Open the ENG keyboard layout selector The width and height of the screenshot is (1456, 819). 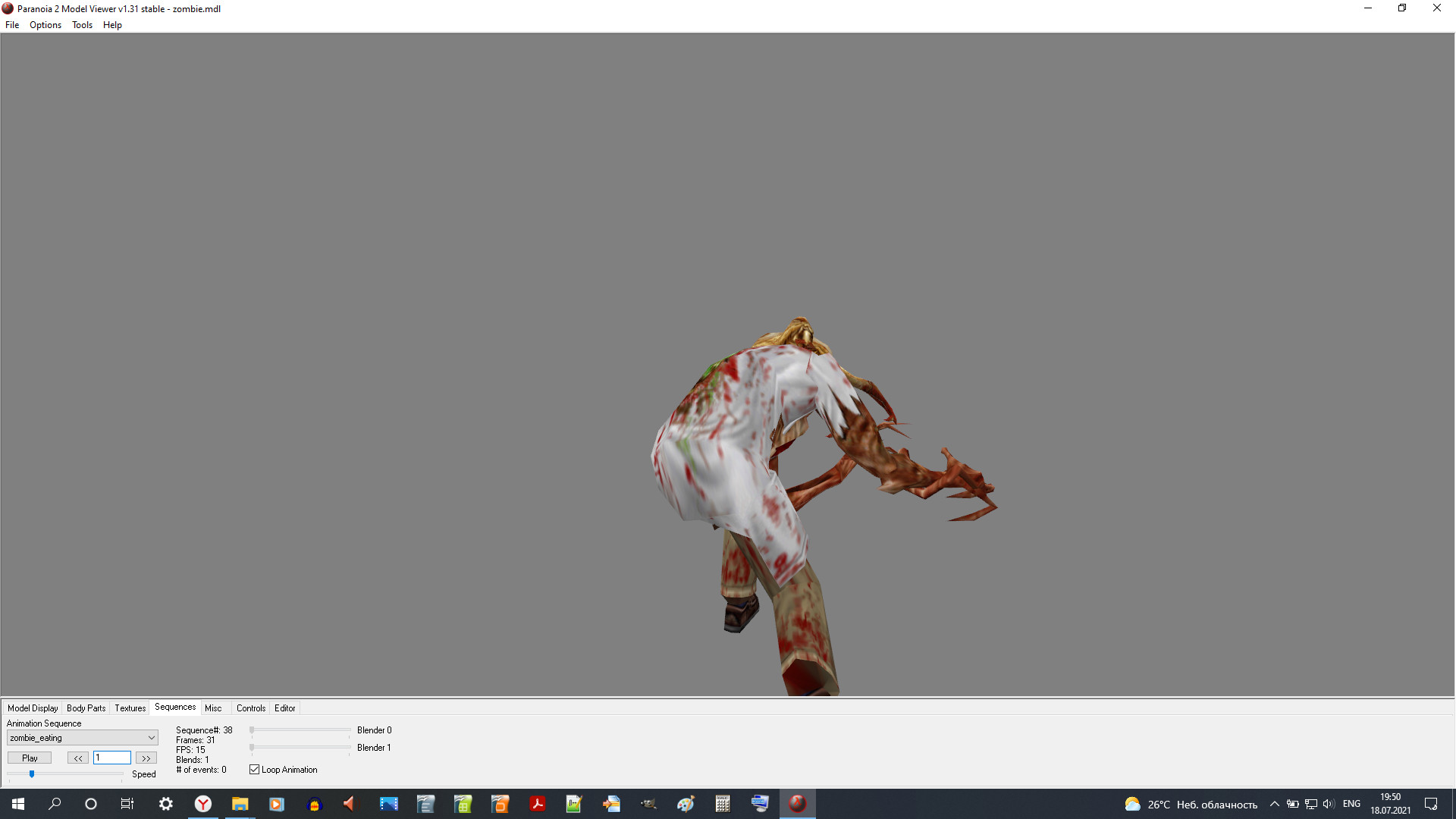click(x=1351, y=804)
